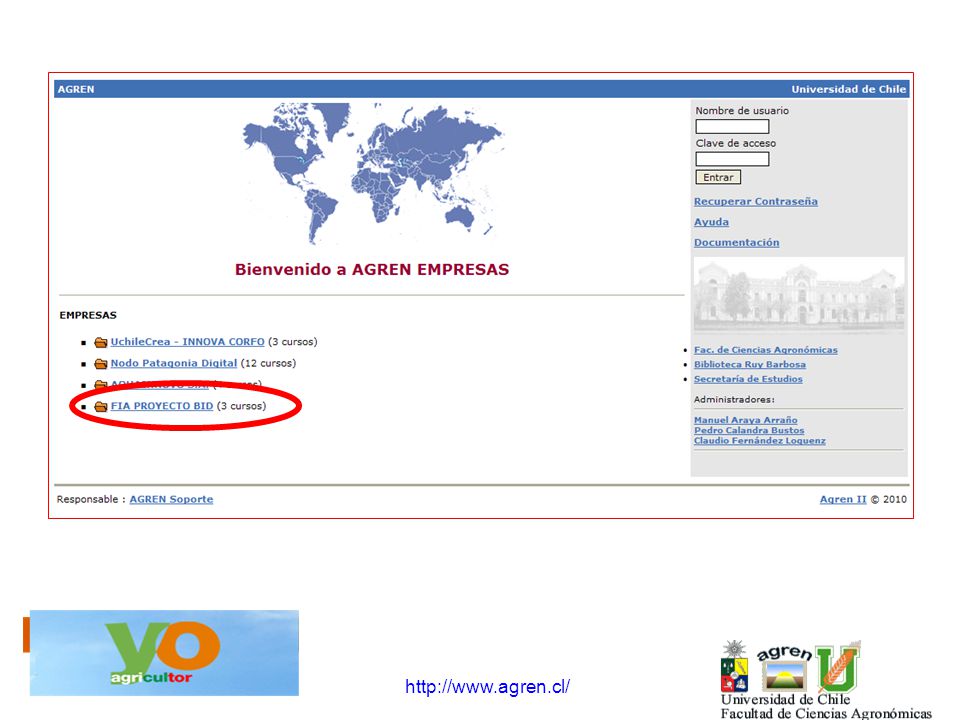
Task: Open Recuperar Contraseña link
Action: 756,201
